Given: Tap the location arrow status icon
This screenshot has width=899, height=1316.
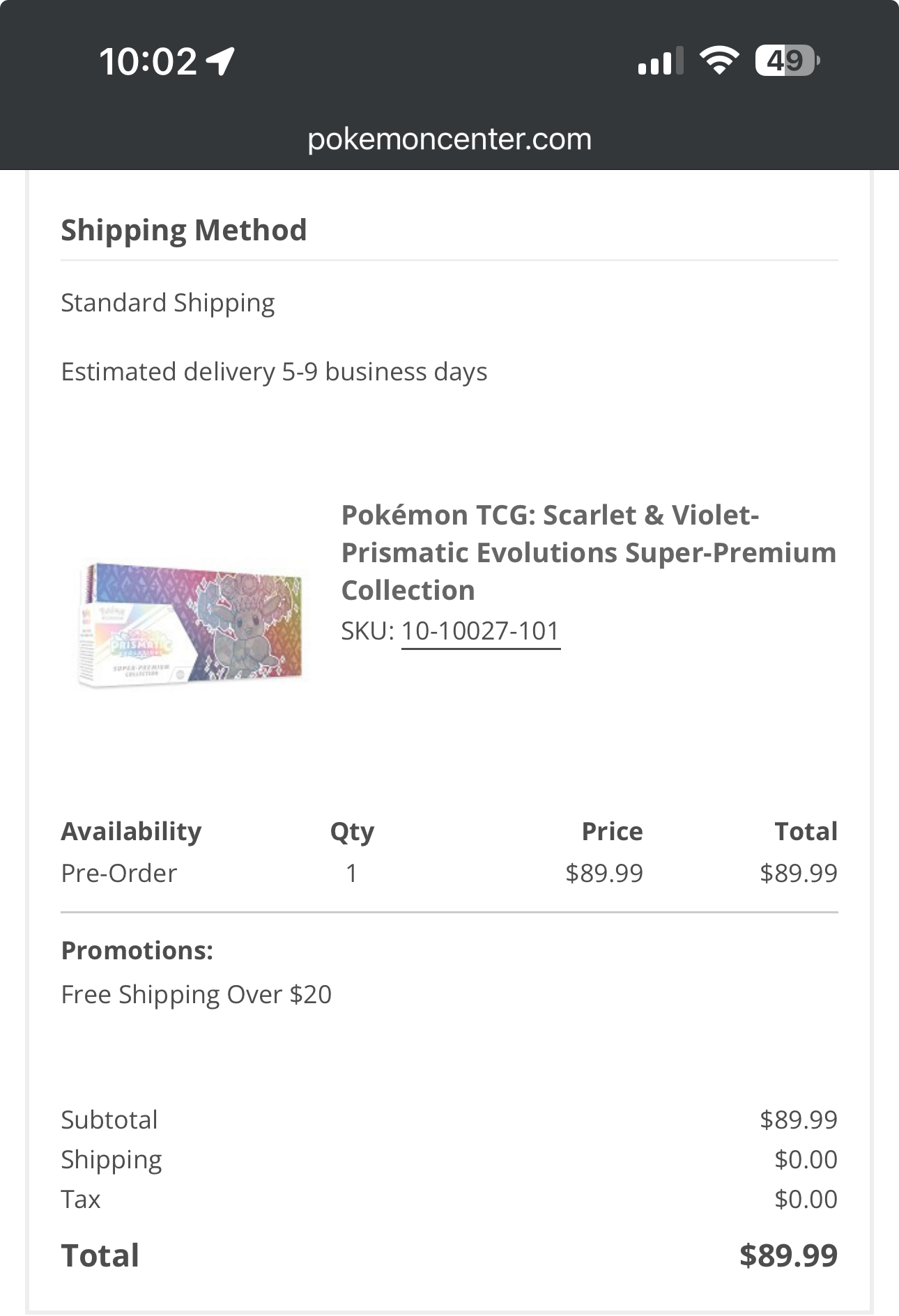Looking at the screenshot, I should (x=222, y=61).
